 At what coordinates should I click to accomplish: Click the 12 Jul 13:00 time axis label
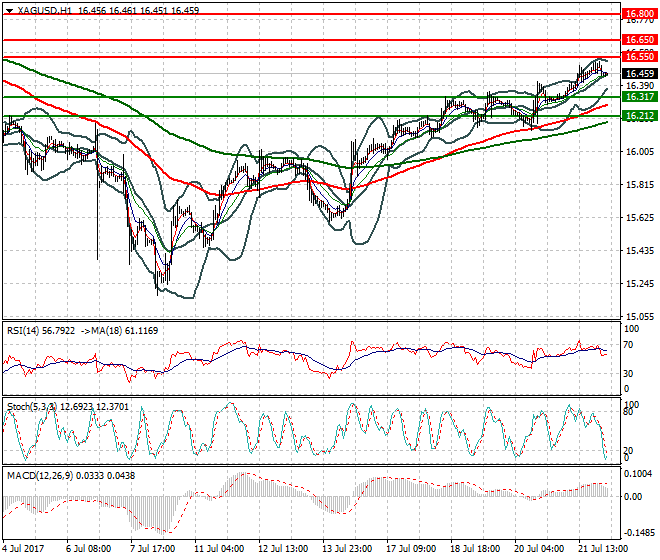(x=283, y=549)
